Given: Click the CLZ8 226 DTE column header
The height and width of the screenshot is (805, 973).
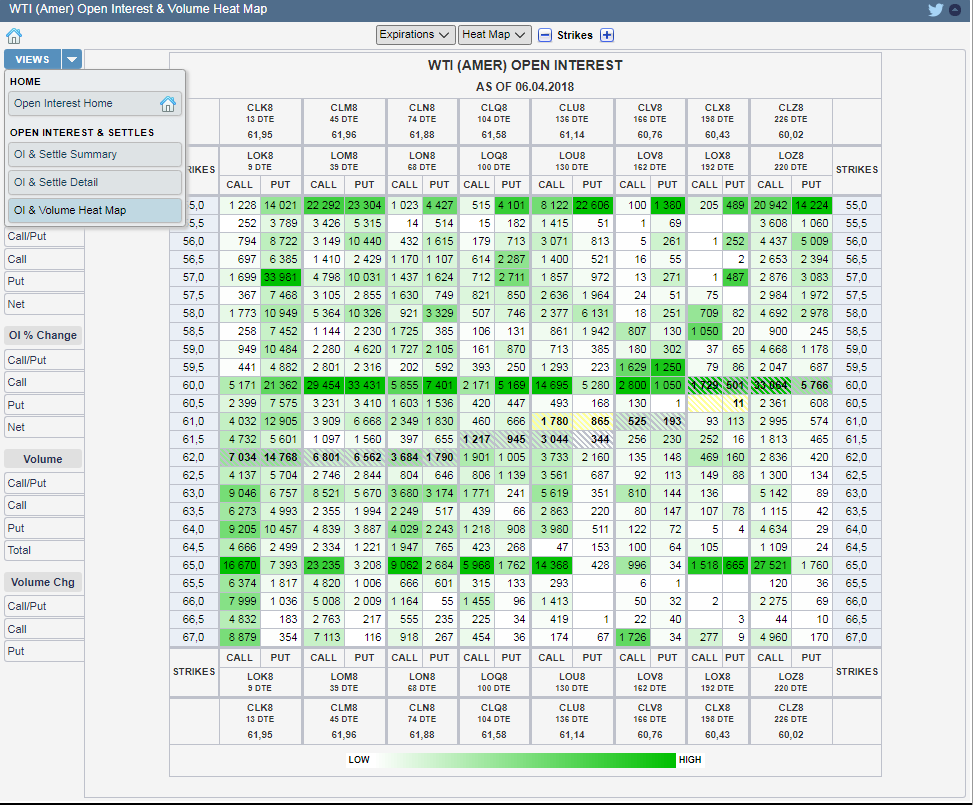Looking at the screenshot, I should (x=790, y=121).
